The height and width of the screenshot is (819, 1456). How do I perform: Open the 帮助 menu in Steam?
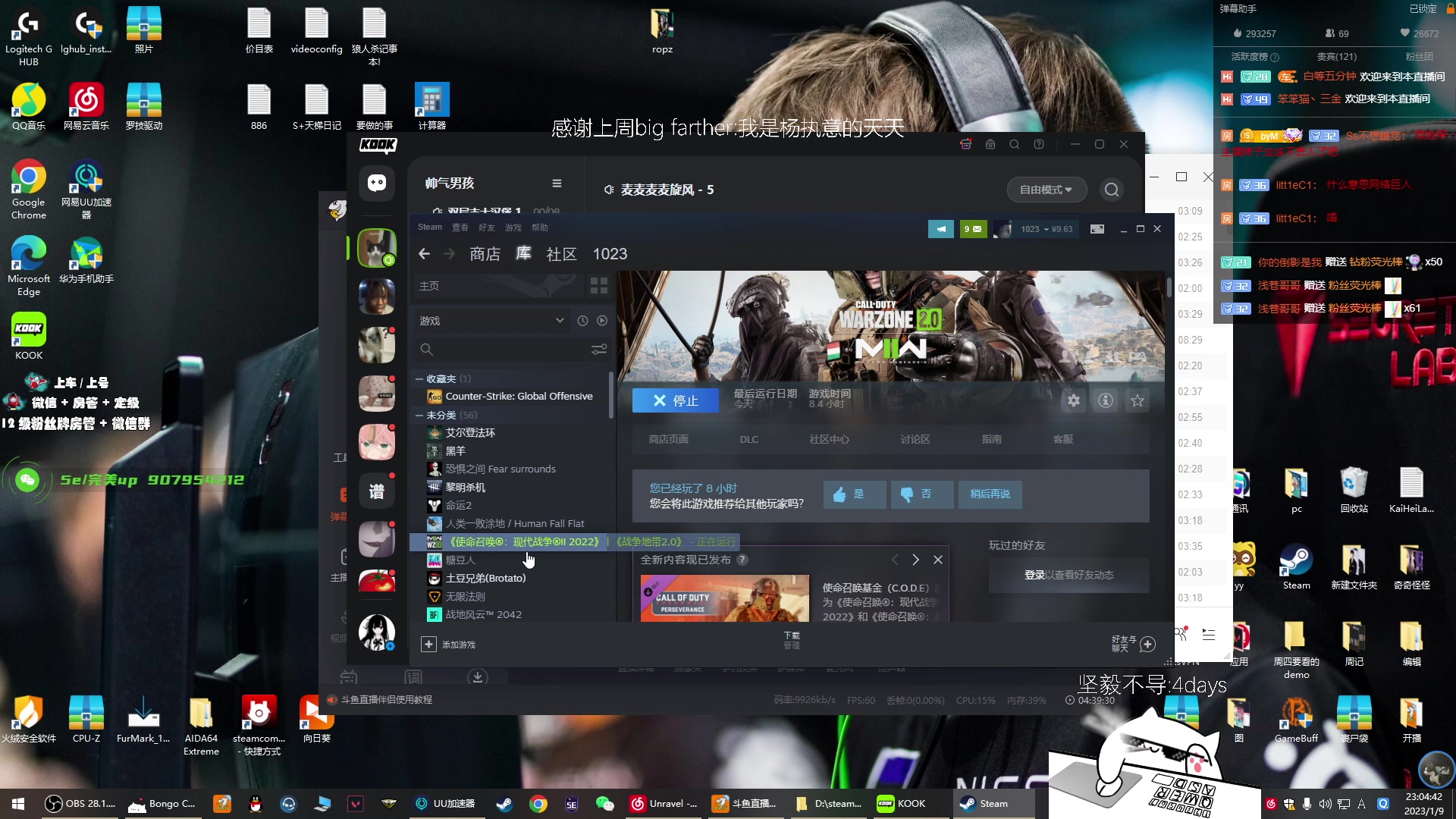coord(540,227)
